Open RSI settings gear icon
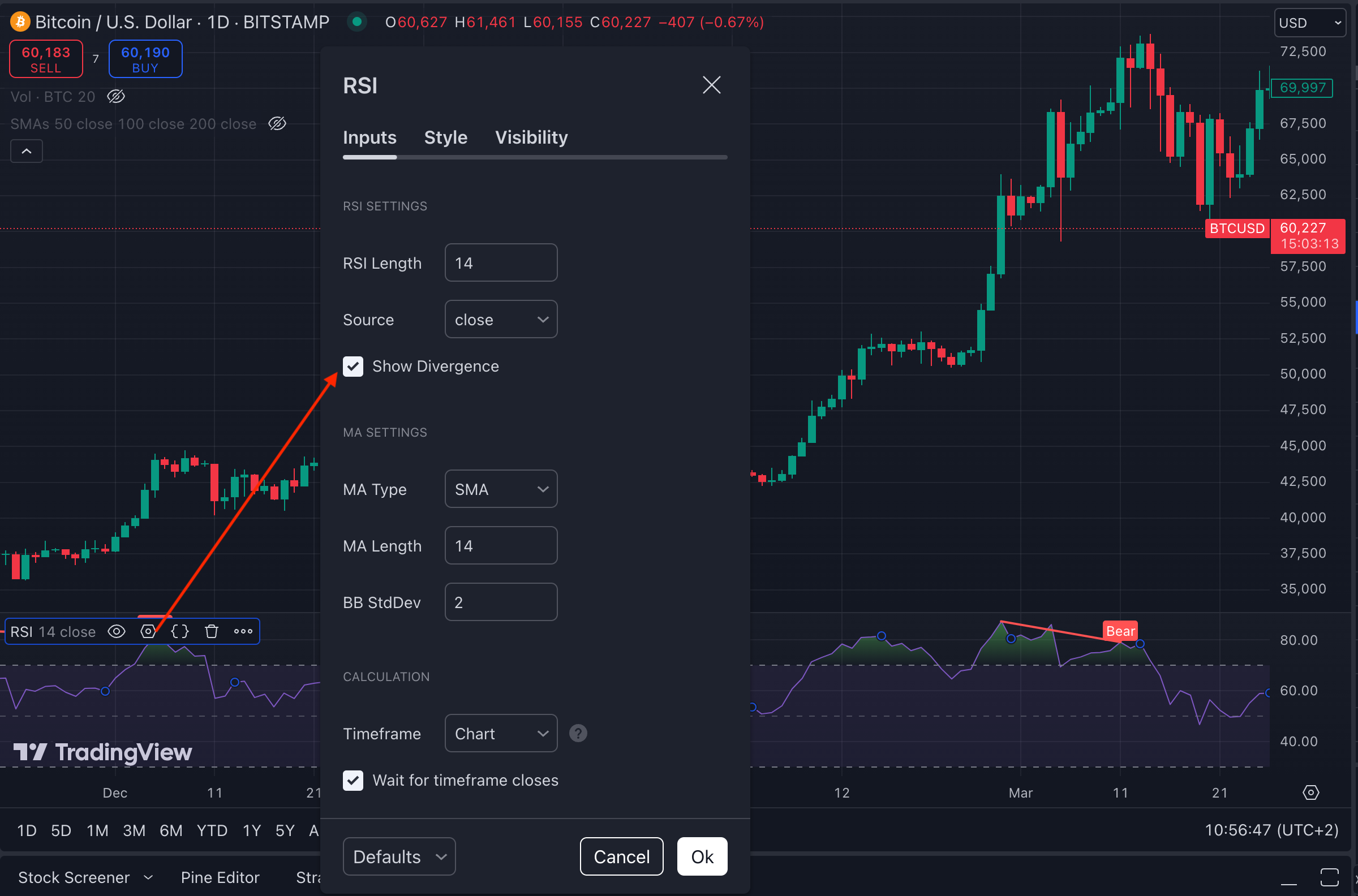 pyautogui.click(x=148, y=631)
